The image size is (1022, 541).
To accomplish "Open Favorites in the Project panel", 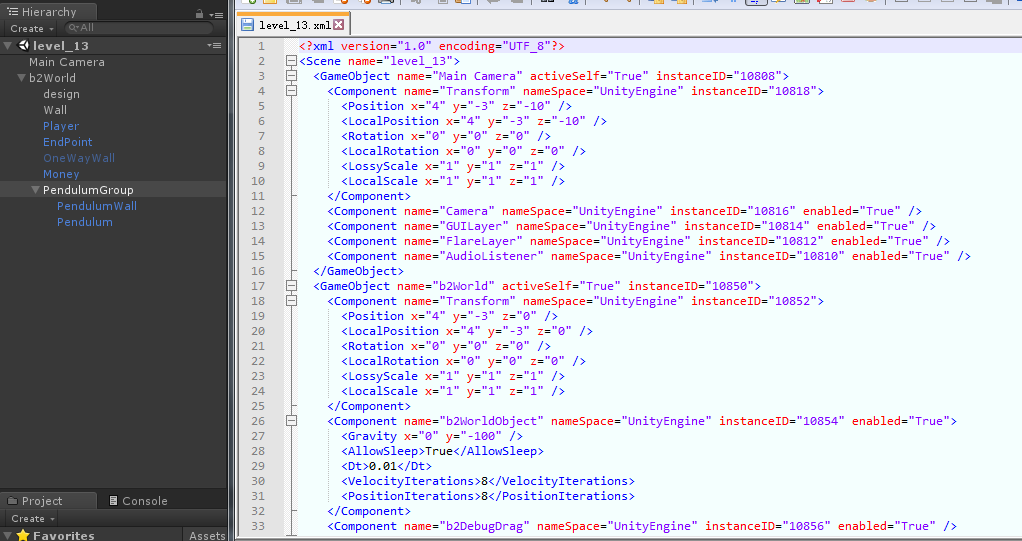I will point(64,535).
